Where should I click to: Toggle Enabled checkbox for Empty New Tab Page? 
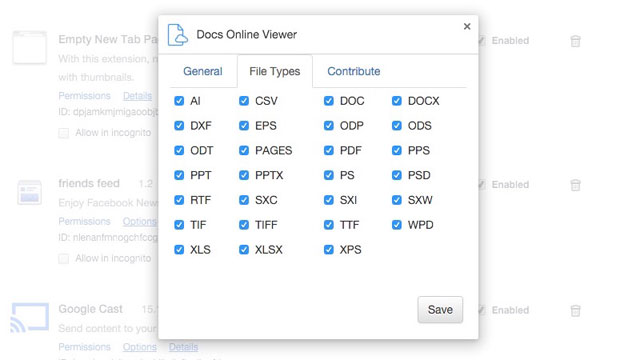(482, 41)
